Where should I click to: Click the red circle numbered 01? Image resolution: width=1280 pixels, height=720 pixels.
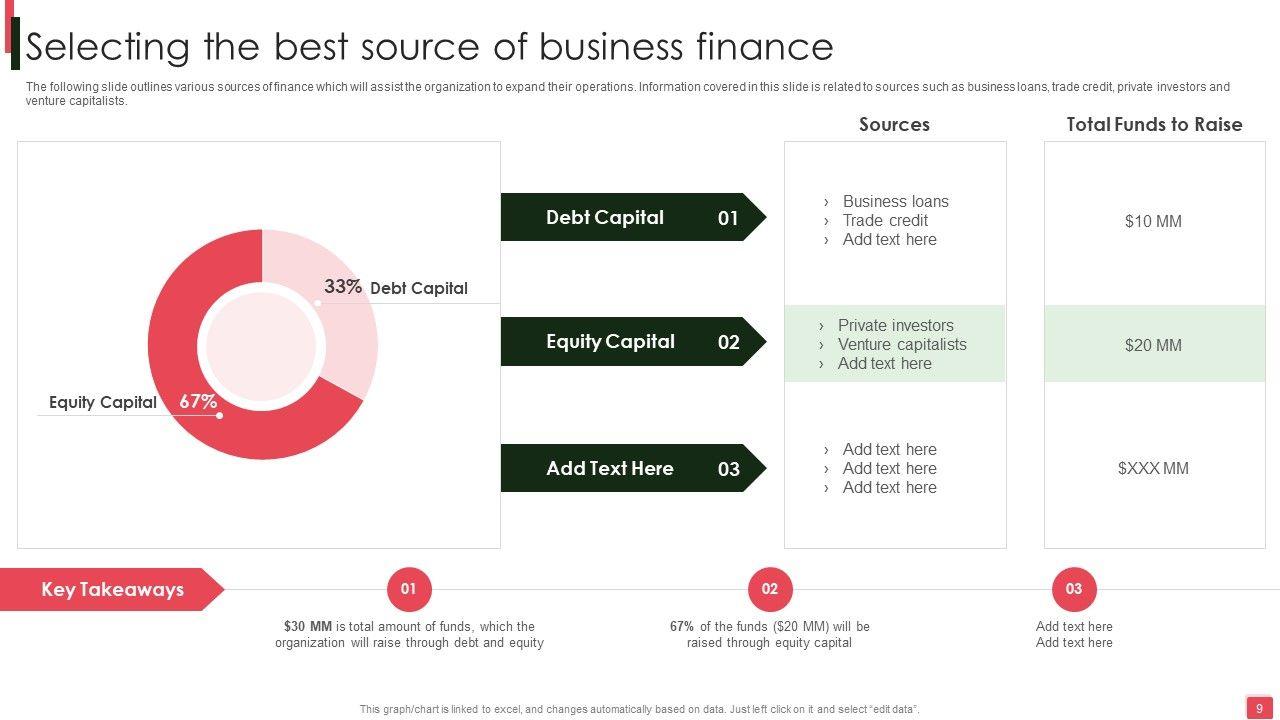[x=408, y=589]
